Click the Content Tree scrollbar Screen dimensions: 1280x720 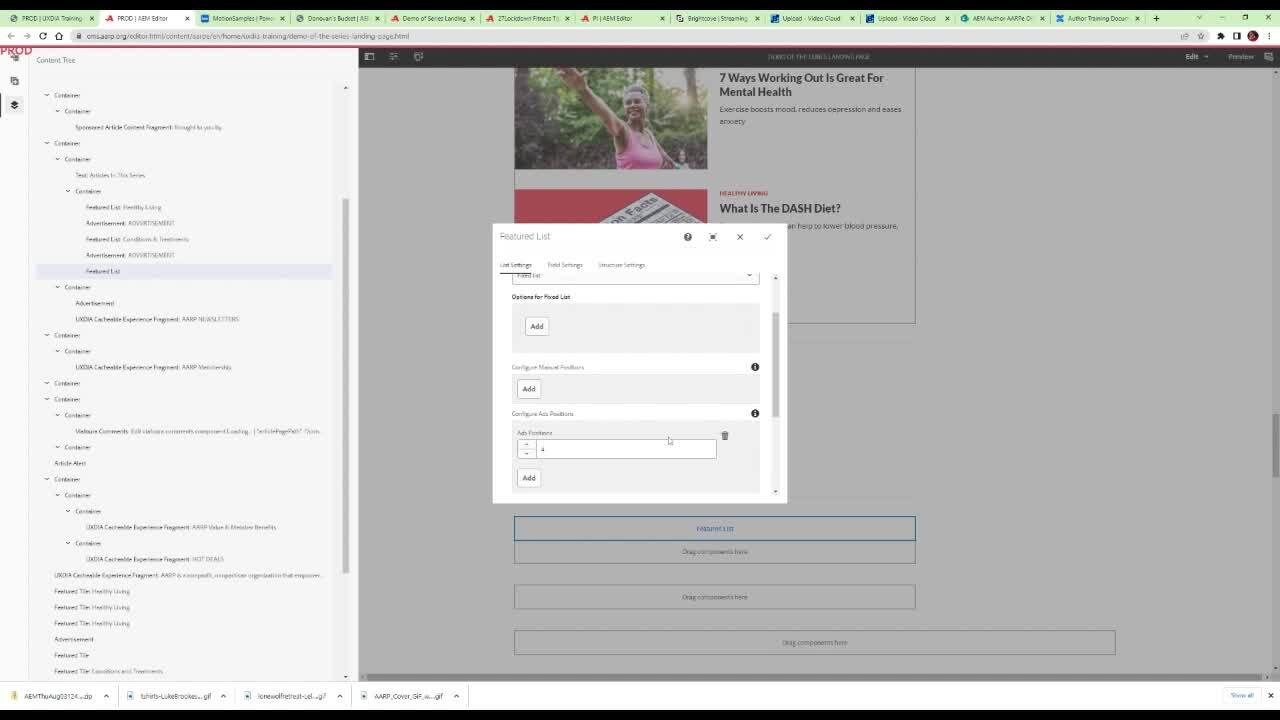346,385
